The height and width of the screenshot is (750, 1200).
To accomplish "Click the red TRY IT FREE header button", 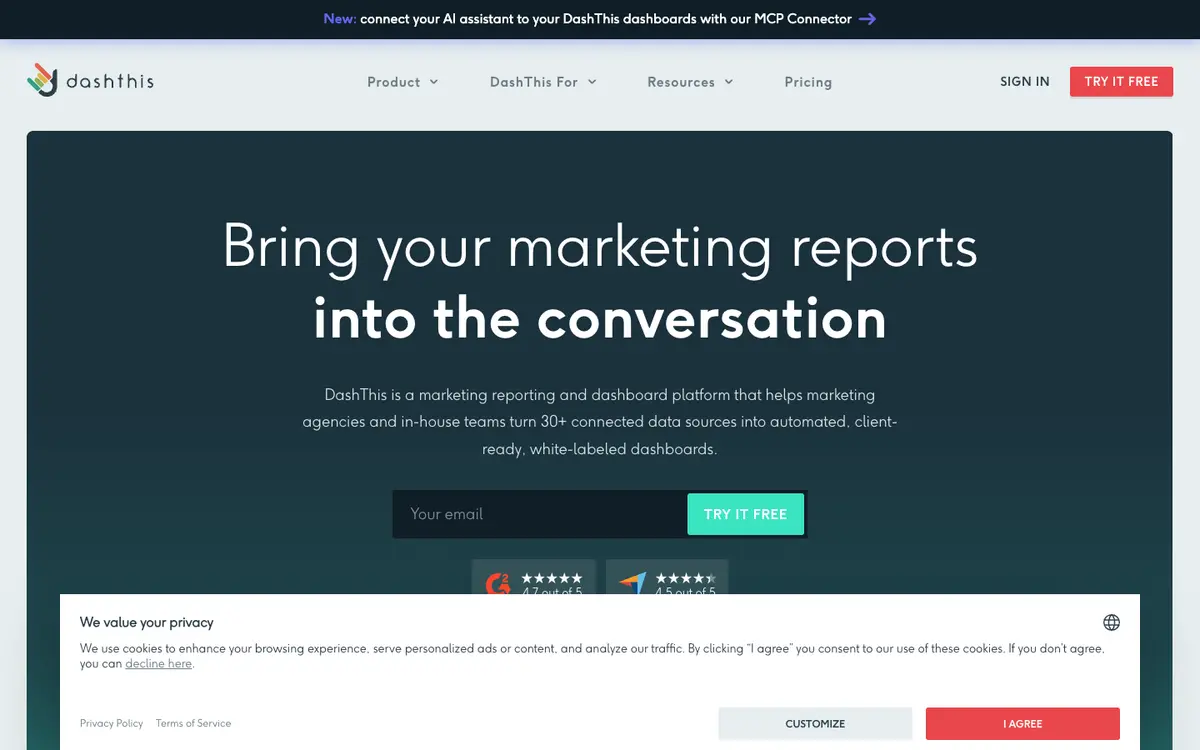I will (x=1121, y=82).
